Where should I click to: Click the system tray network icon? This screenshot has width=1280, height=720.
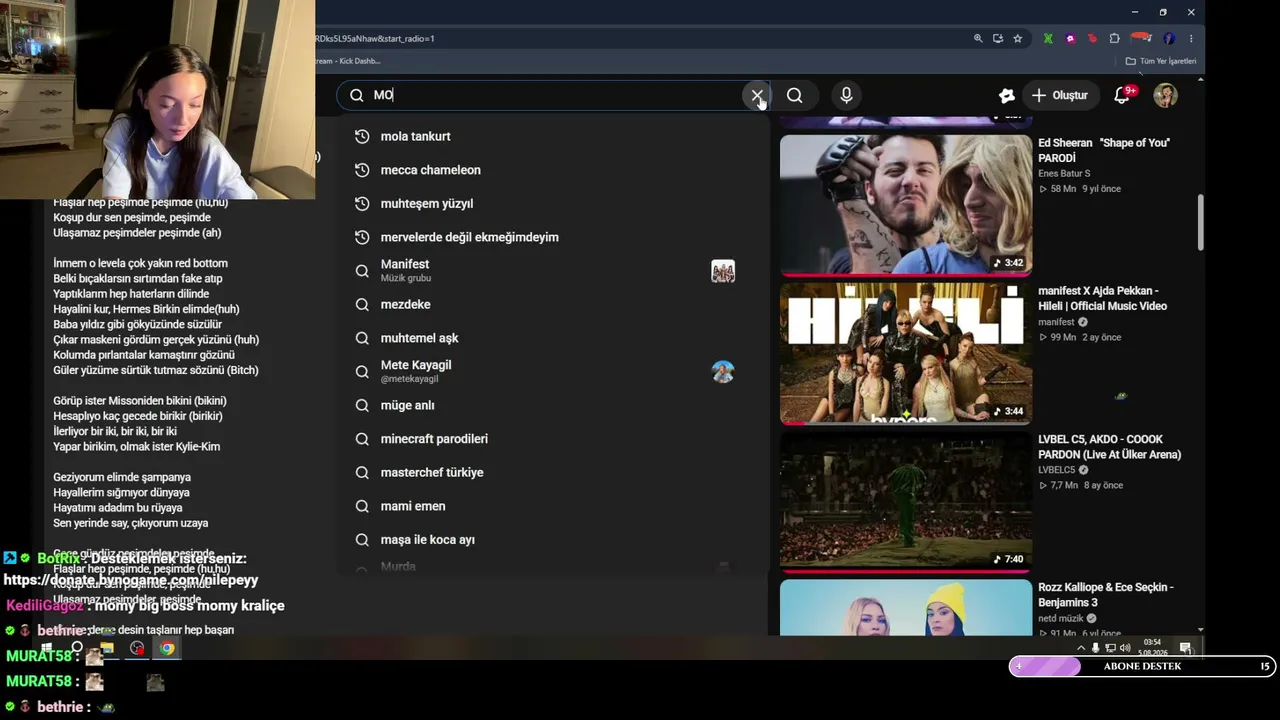[x=1110, y=647]
